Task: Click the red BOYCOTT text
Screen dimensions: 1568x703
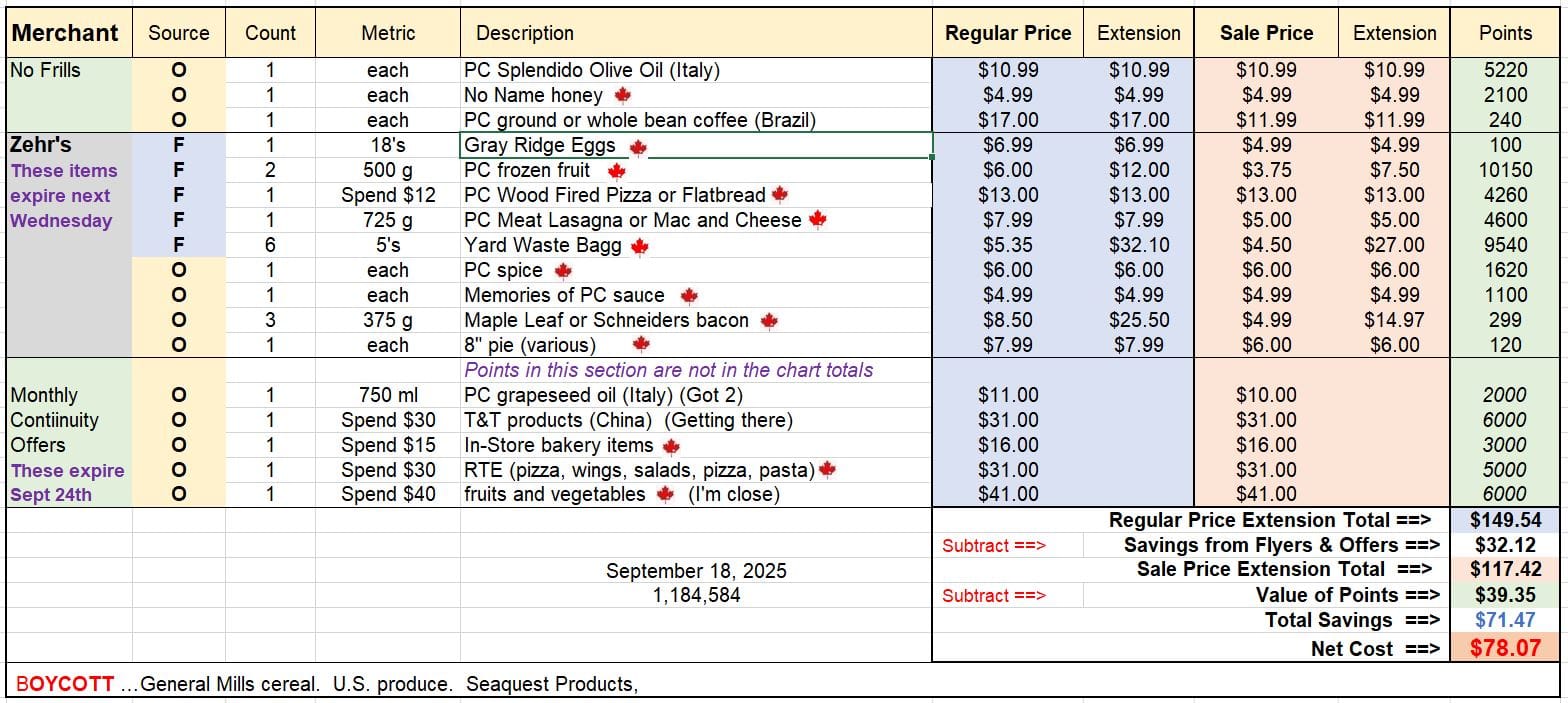Action: click(x=64, y=684)
